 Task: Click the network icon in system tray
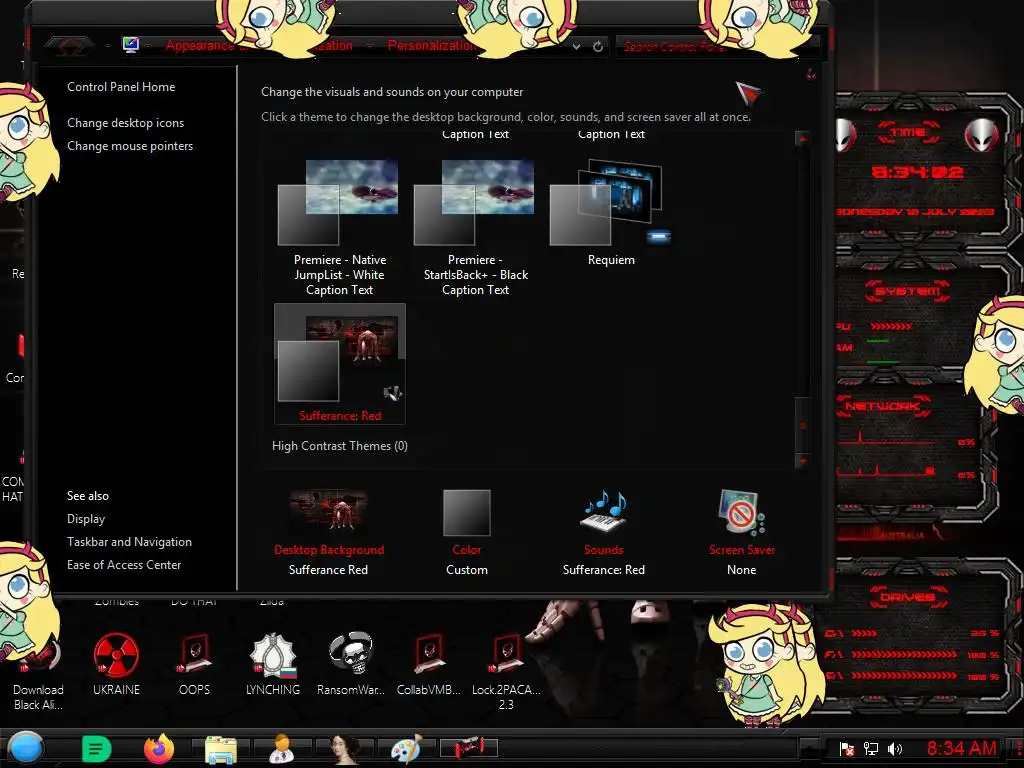pyautogui.click(x=871, y=748)
